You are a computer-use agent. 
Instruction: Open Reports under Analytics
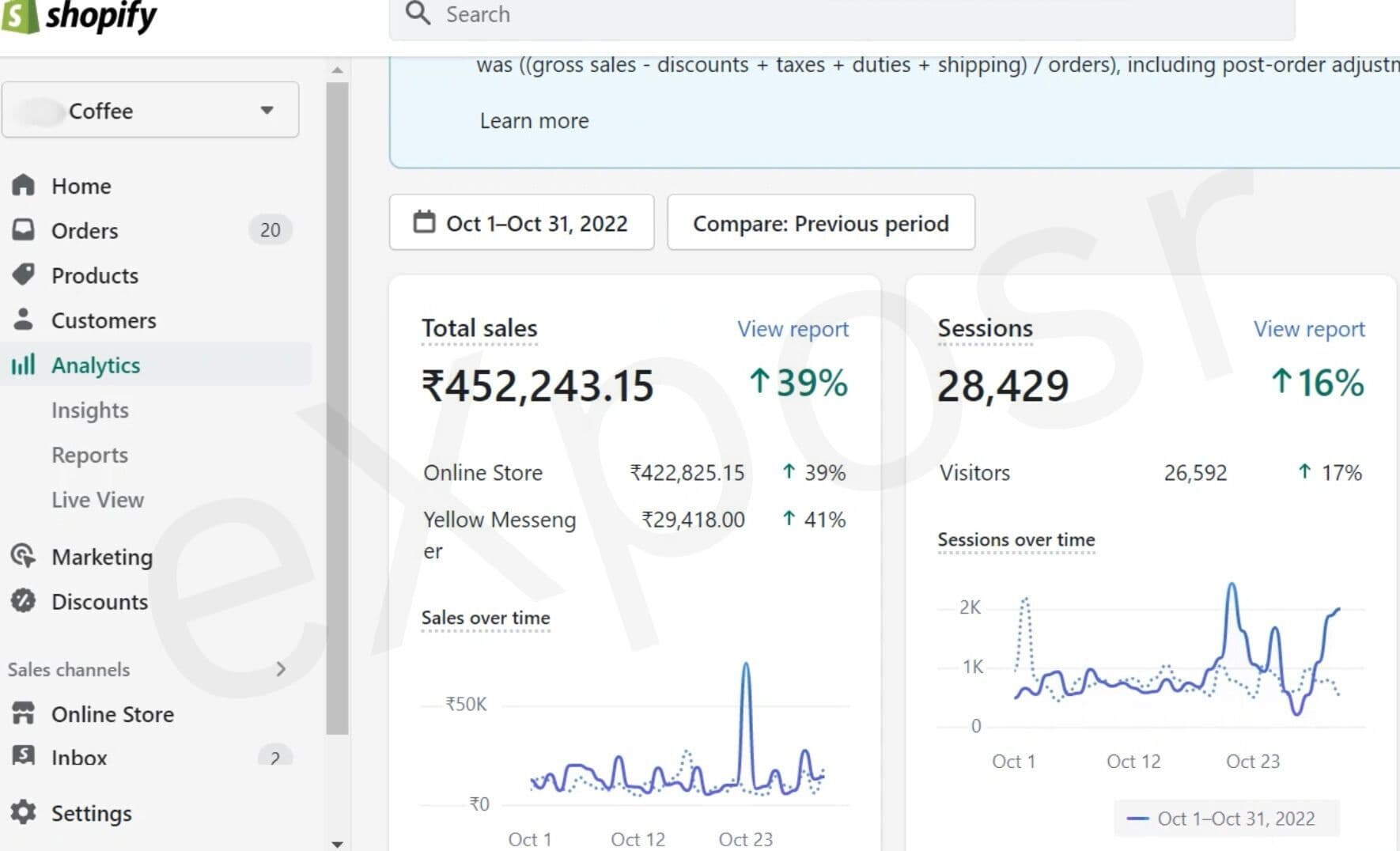point(89,456)
